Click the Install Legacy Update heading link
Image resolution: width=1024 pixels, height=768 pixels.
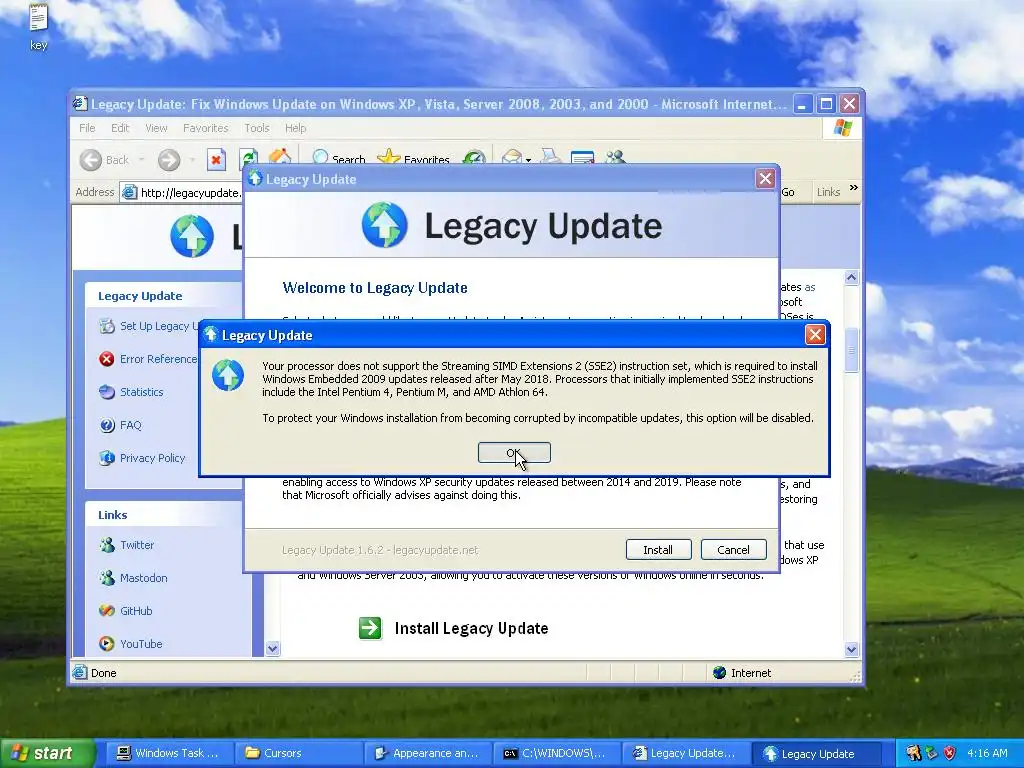(x=472, y=628)
